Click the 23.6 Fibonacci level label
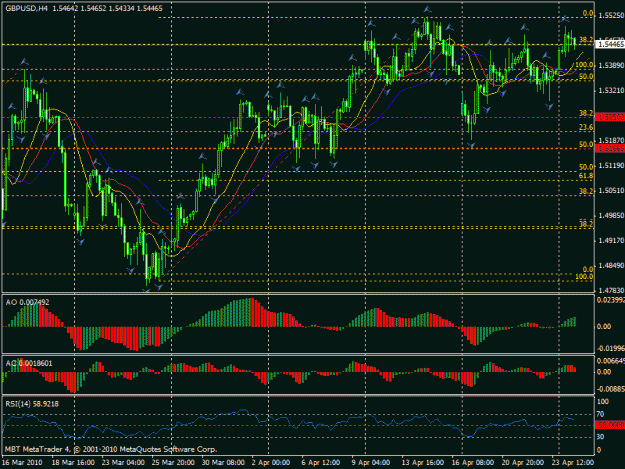The height and width of the screenshot is (469, 625). pos(586,127)
